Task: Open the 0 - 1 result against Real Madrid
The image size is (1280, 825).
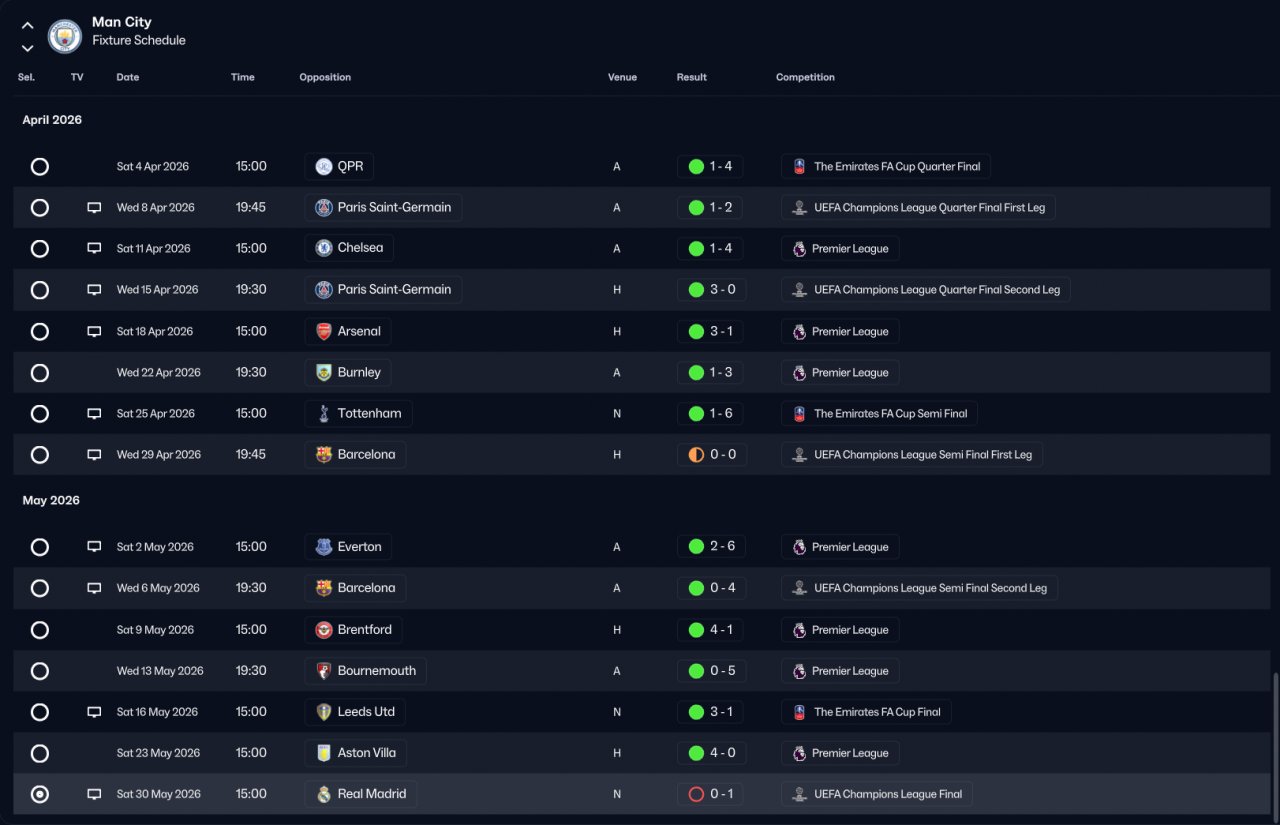Action: [x=711, y=794]
